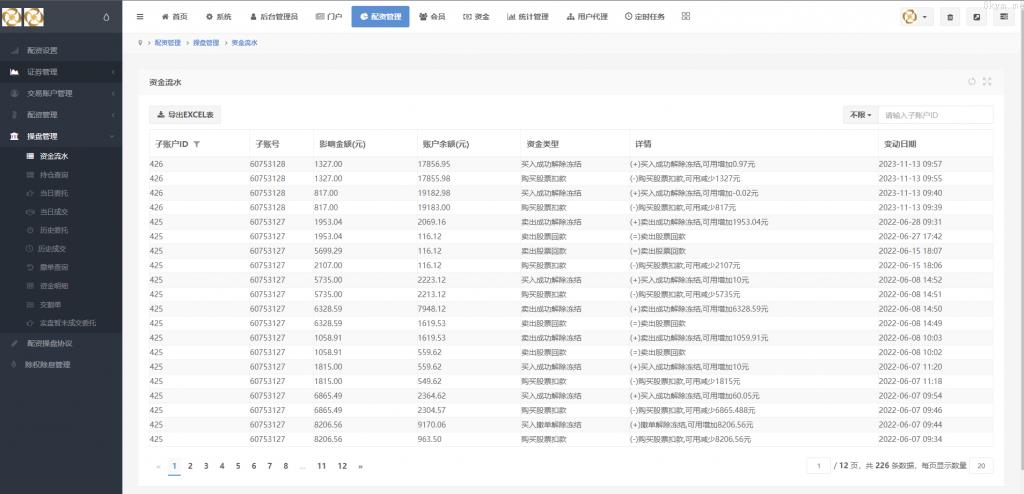The height and width of the screenshot is (494, 1024).
Task: Go to page 12 in pagination
Action: (342, 466)
